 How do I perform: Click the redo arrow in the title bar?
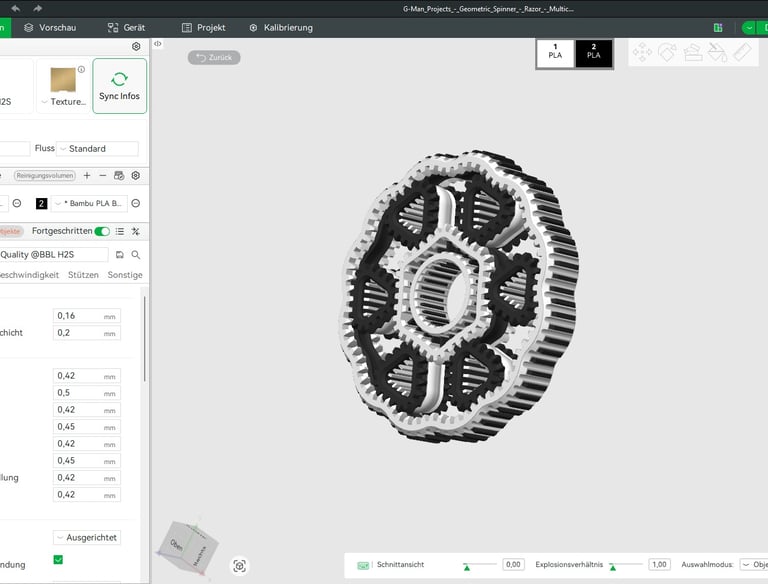[38, 8]
